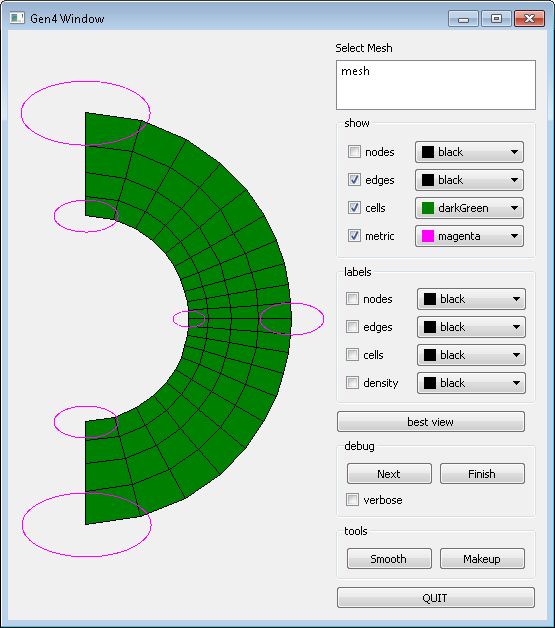Enable density labels checkbox

coord(352,383)
